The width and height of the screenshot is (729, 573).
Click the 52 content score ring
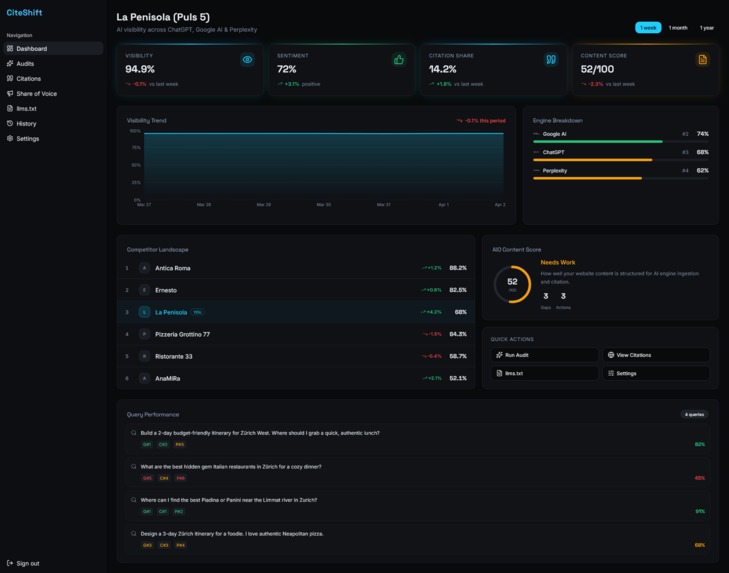click(512, 284)
